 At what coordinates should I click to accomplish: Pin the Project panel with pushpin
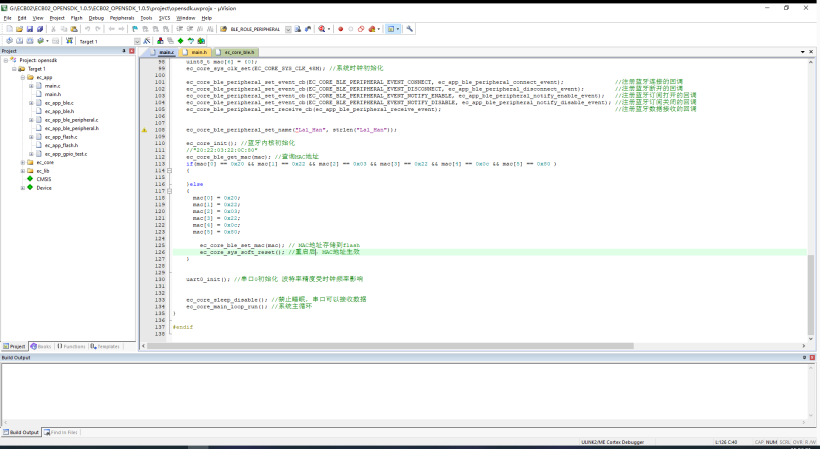[124, 50]
